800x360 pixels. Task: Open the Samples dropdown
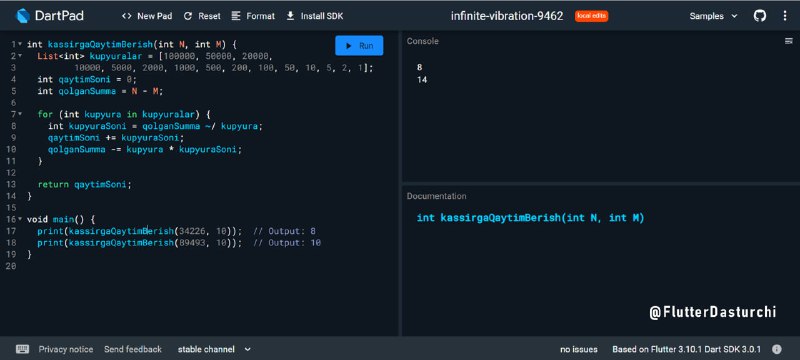[x=713, y=16]
